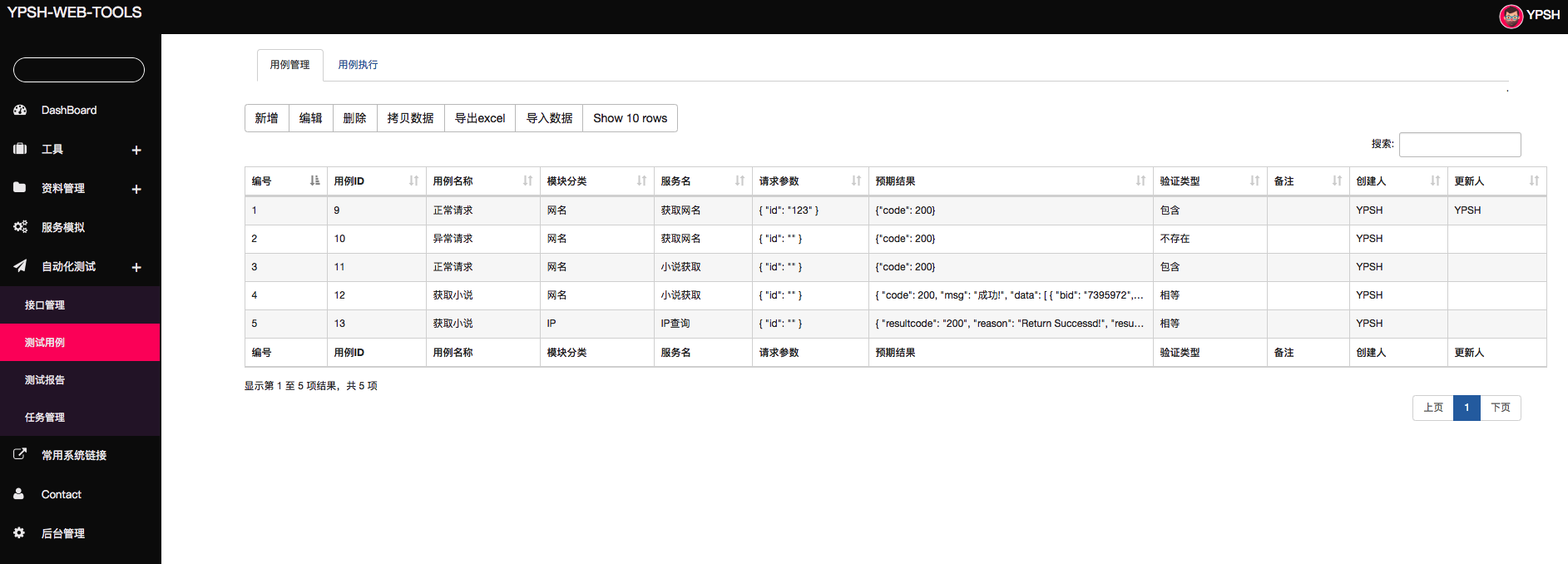Sort by 用例名称 column arrows
The width and height of the screenshot is (1568, 564).
pos(527,181)
